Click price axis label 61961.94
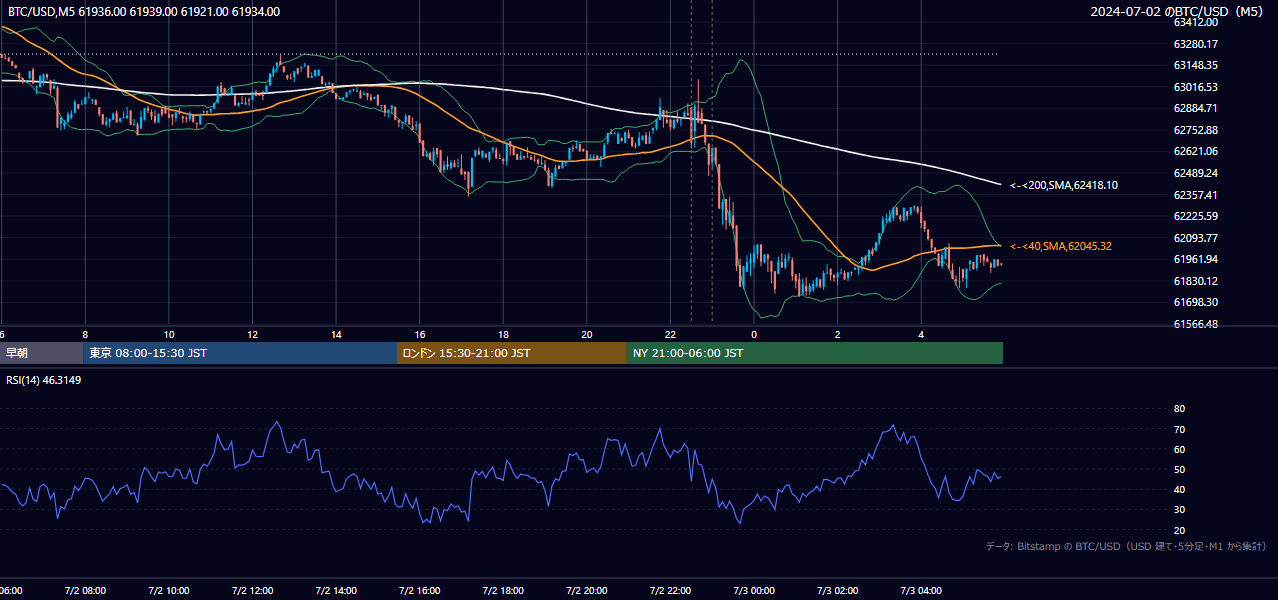The height and width of the screenshot is (600, 1278). pos(1195,259)
